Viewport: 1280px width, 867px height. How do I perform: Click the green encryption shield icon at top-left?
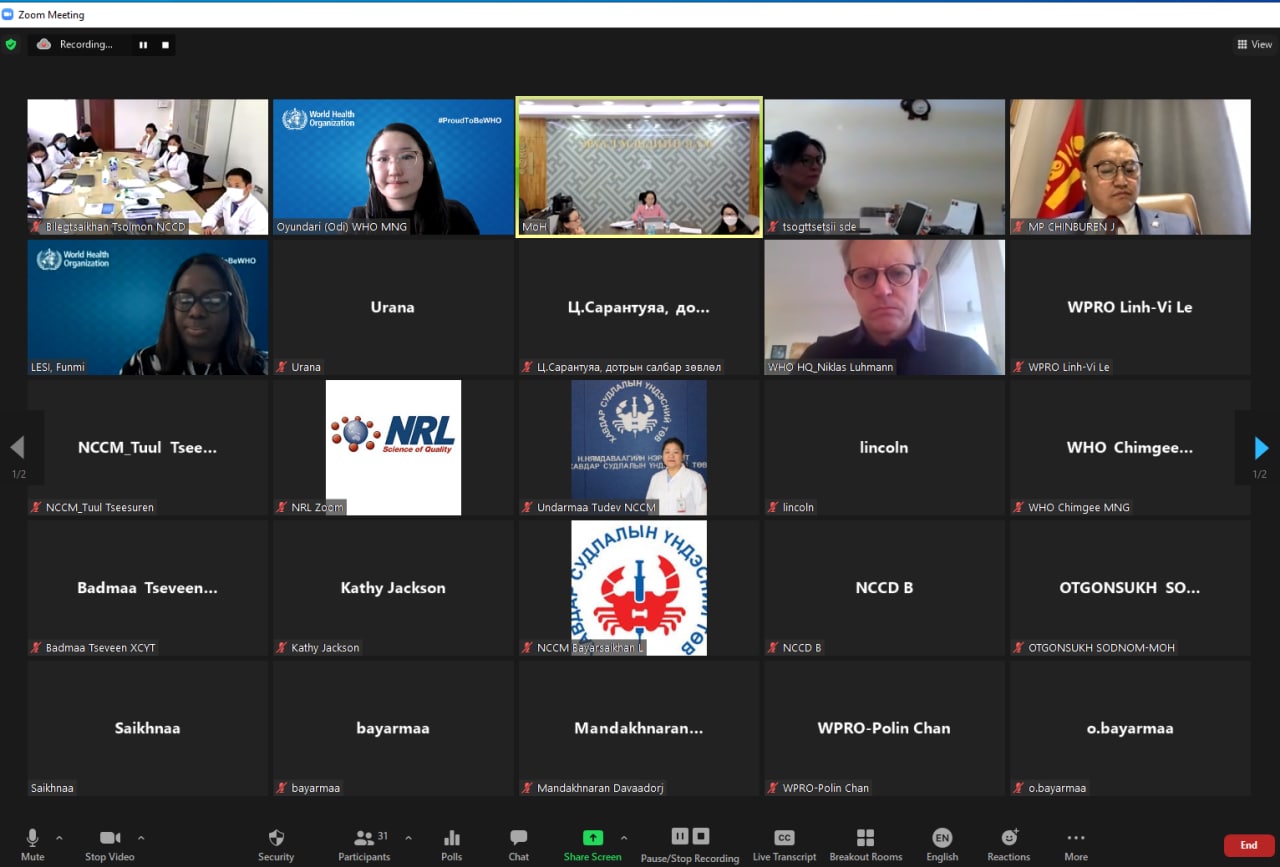coord(11,44)
